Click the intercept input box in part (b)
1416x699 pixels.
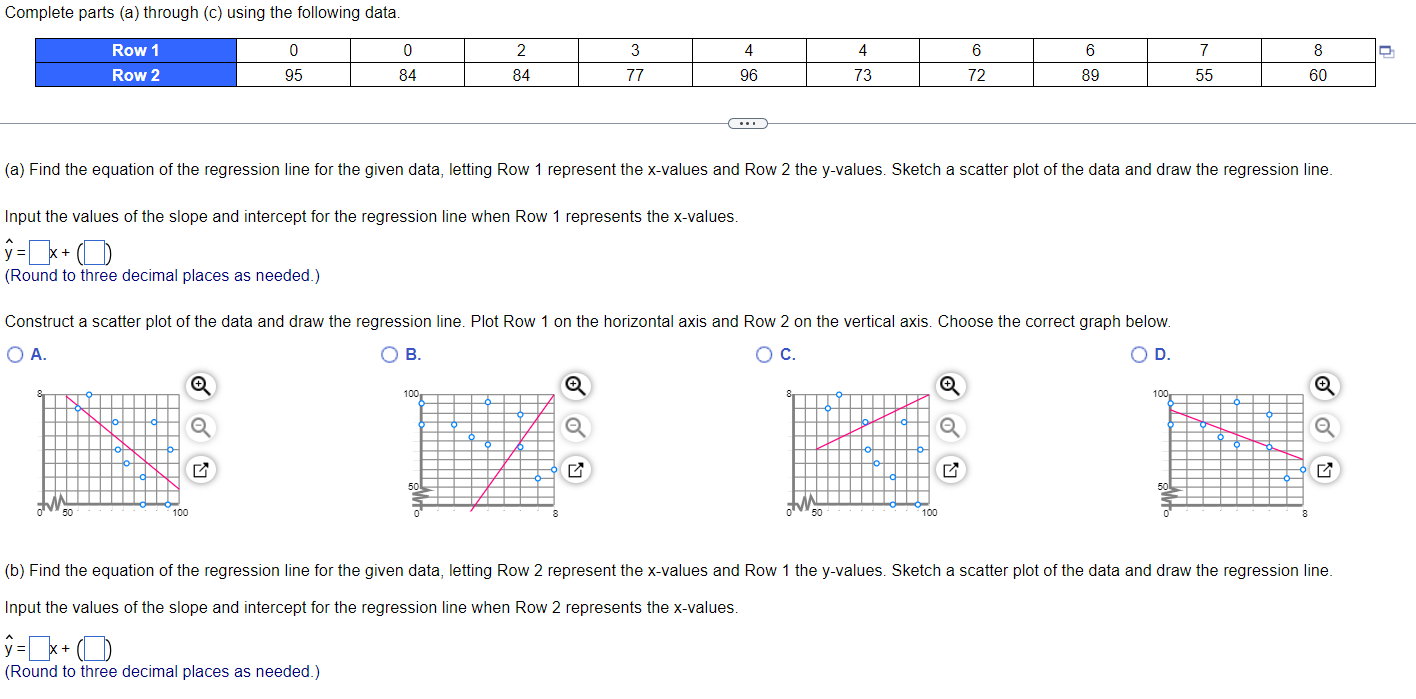tap(94, 648)
